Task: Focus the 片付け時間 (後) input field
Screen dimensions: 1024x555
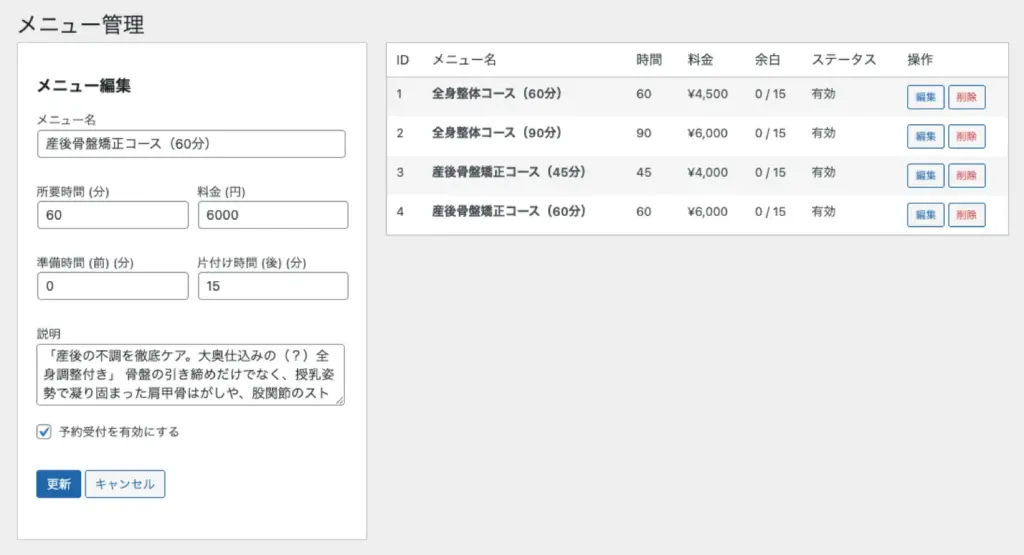Action: [x=272, y=286]
